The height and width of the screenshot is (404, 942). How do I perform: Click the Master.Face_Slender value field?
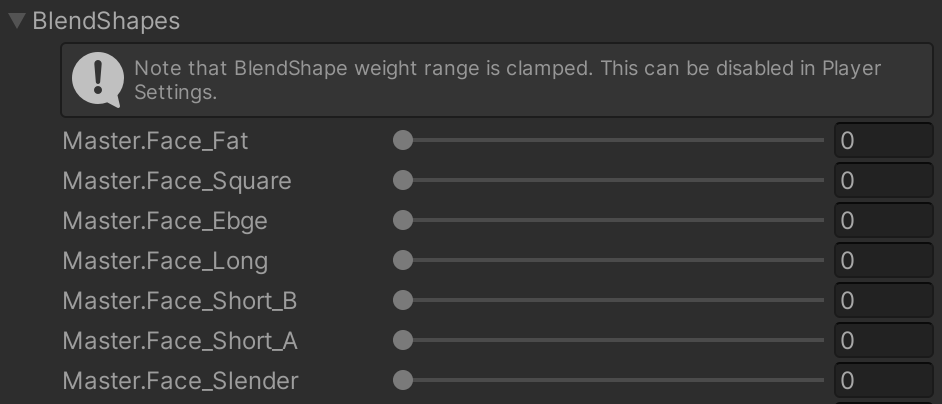[x=883, y=381]
